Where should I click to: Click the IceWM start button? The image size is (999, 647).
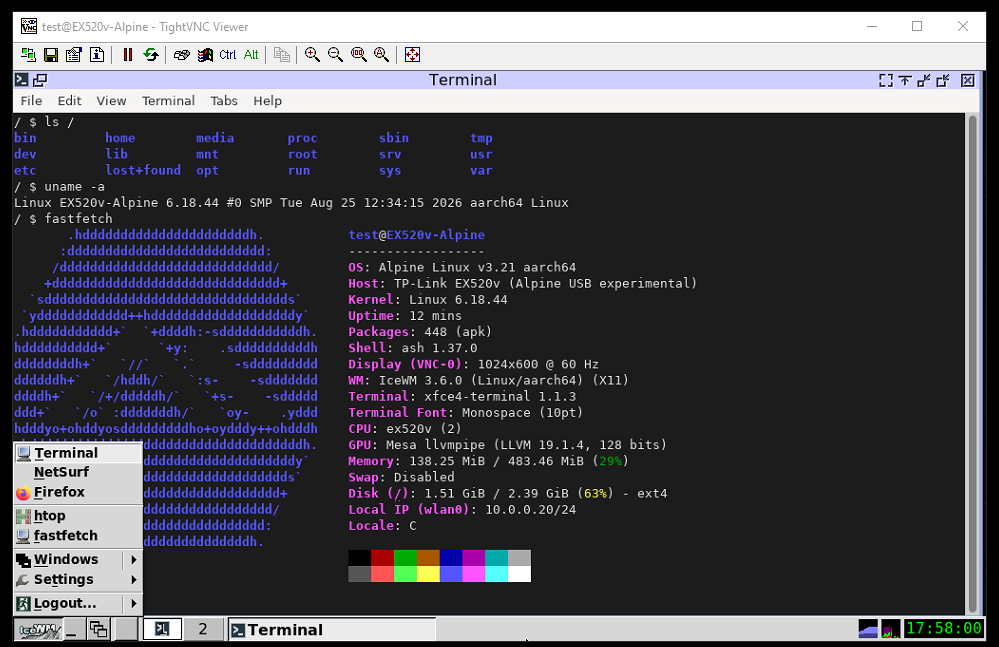[x=38, y=630]
